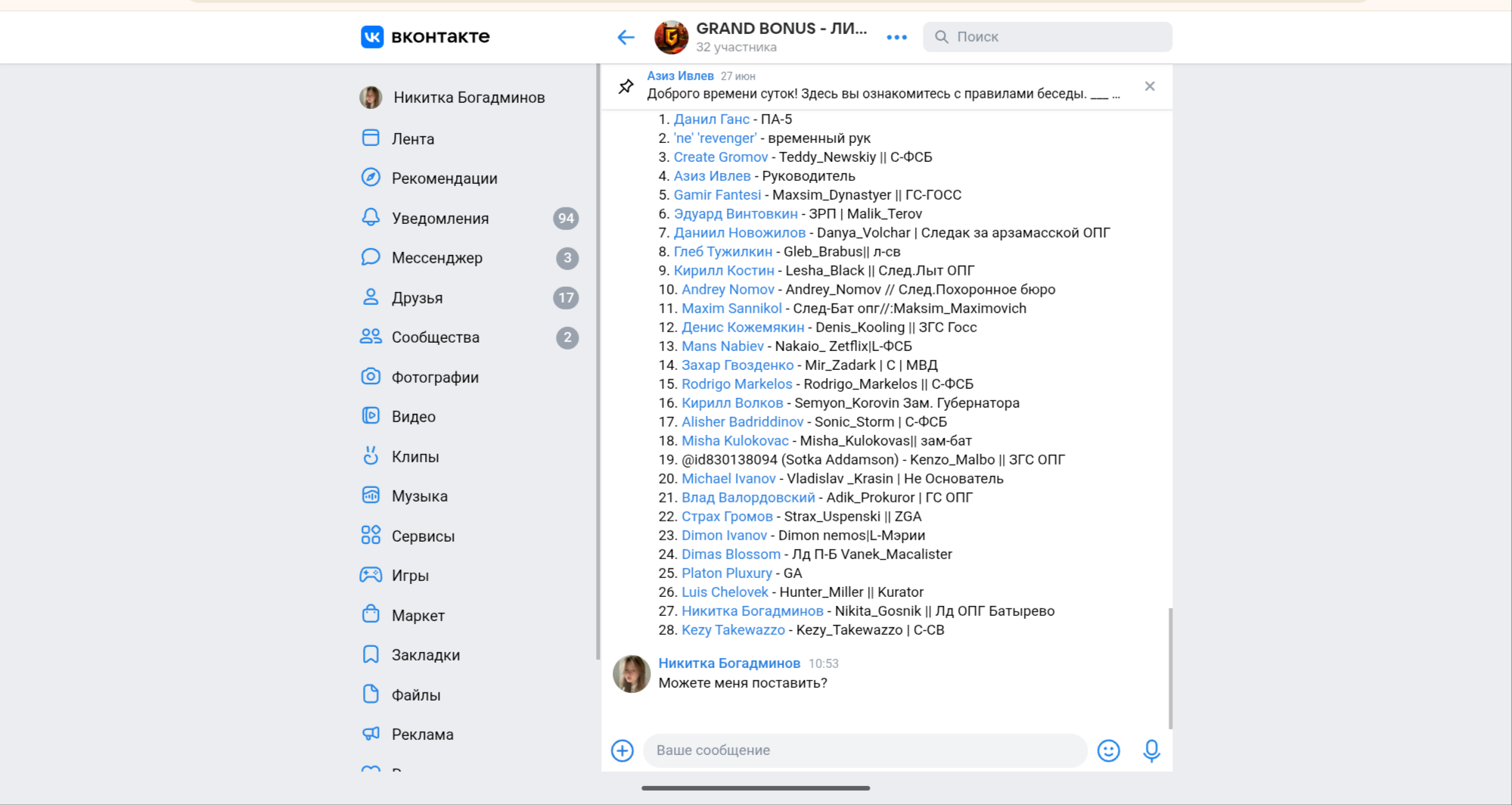
Task: Open Platon Pluxury profile link
Action: pyautogui.click(x=727, y=573)
